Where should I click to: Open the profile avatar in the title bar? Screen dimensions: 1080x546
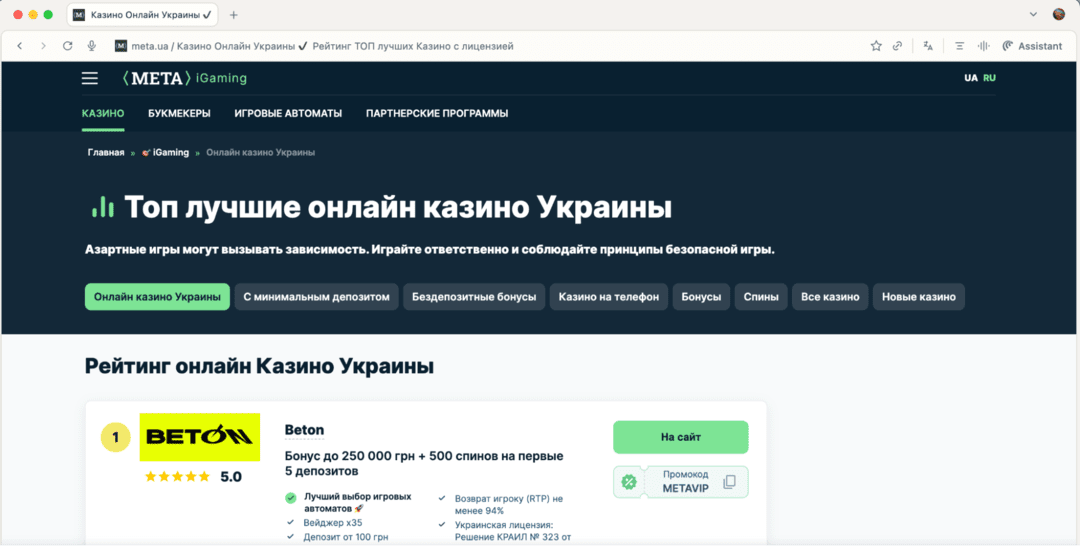[1059, 14]
